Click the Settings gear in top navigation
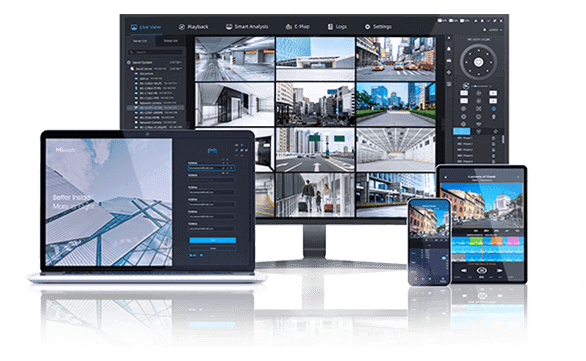 pos(367,27)
